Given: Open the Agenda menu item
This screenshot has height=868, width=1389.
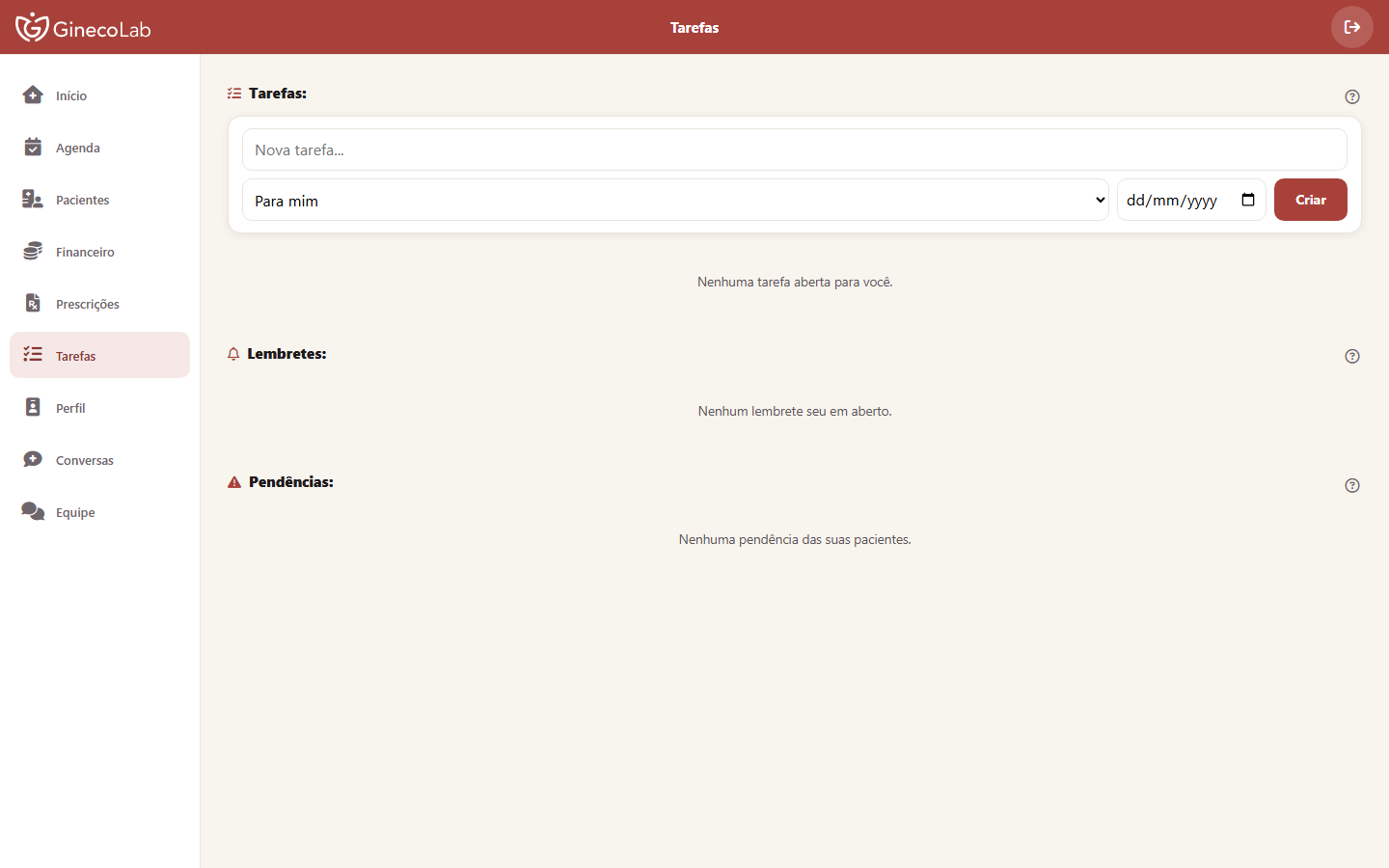Looking at the screenshot, I should point(100,148).
